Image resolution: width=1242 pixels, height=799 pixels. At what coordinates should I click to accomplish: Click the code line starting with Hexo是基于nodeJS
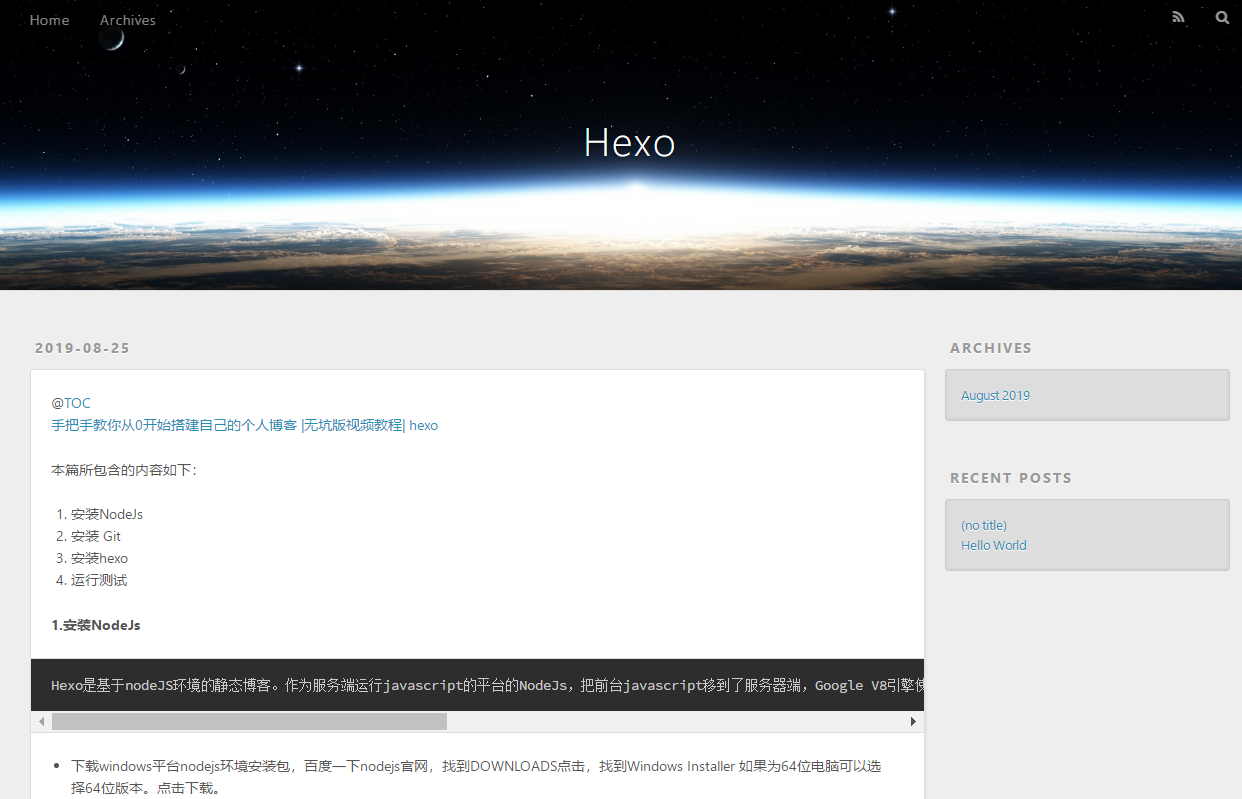click(487, 685)
